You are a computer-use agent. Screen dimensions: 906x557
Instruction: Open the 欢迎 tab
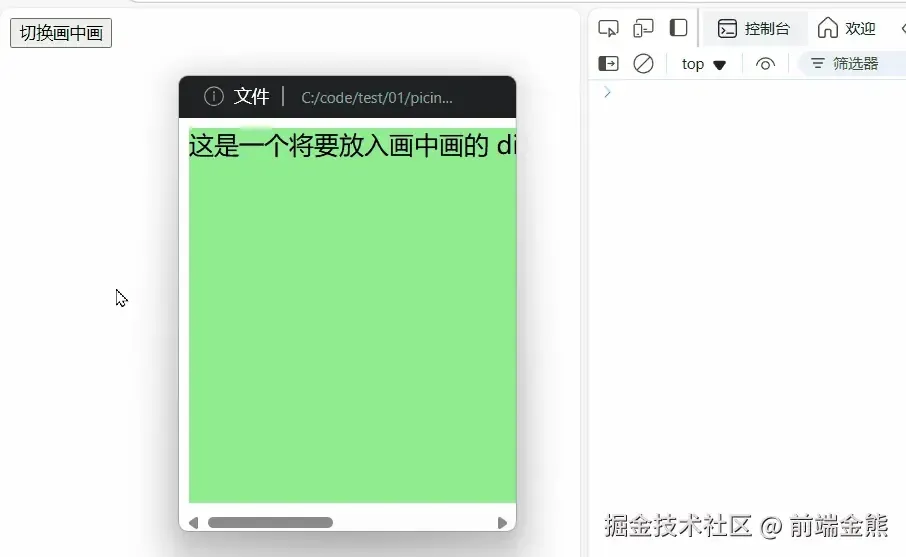point(847,28)
